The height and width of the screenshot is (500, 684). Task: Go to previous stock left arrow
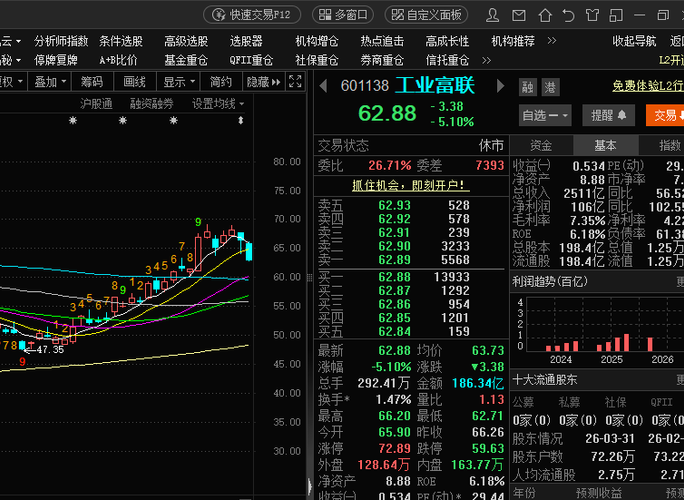pyautogui.click(x=323, y=86)
